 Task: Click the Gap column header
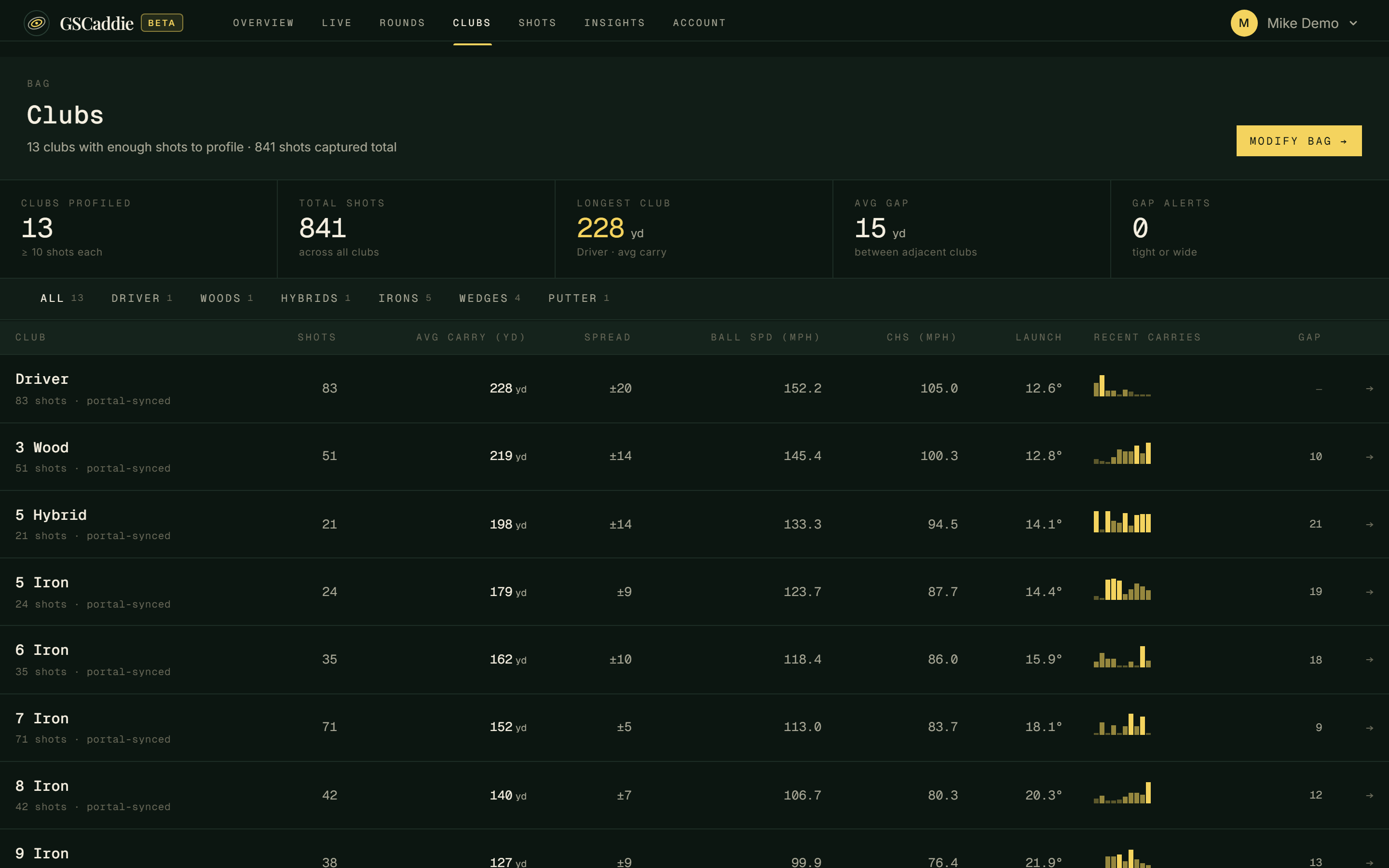(x=1310, y=337)
